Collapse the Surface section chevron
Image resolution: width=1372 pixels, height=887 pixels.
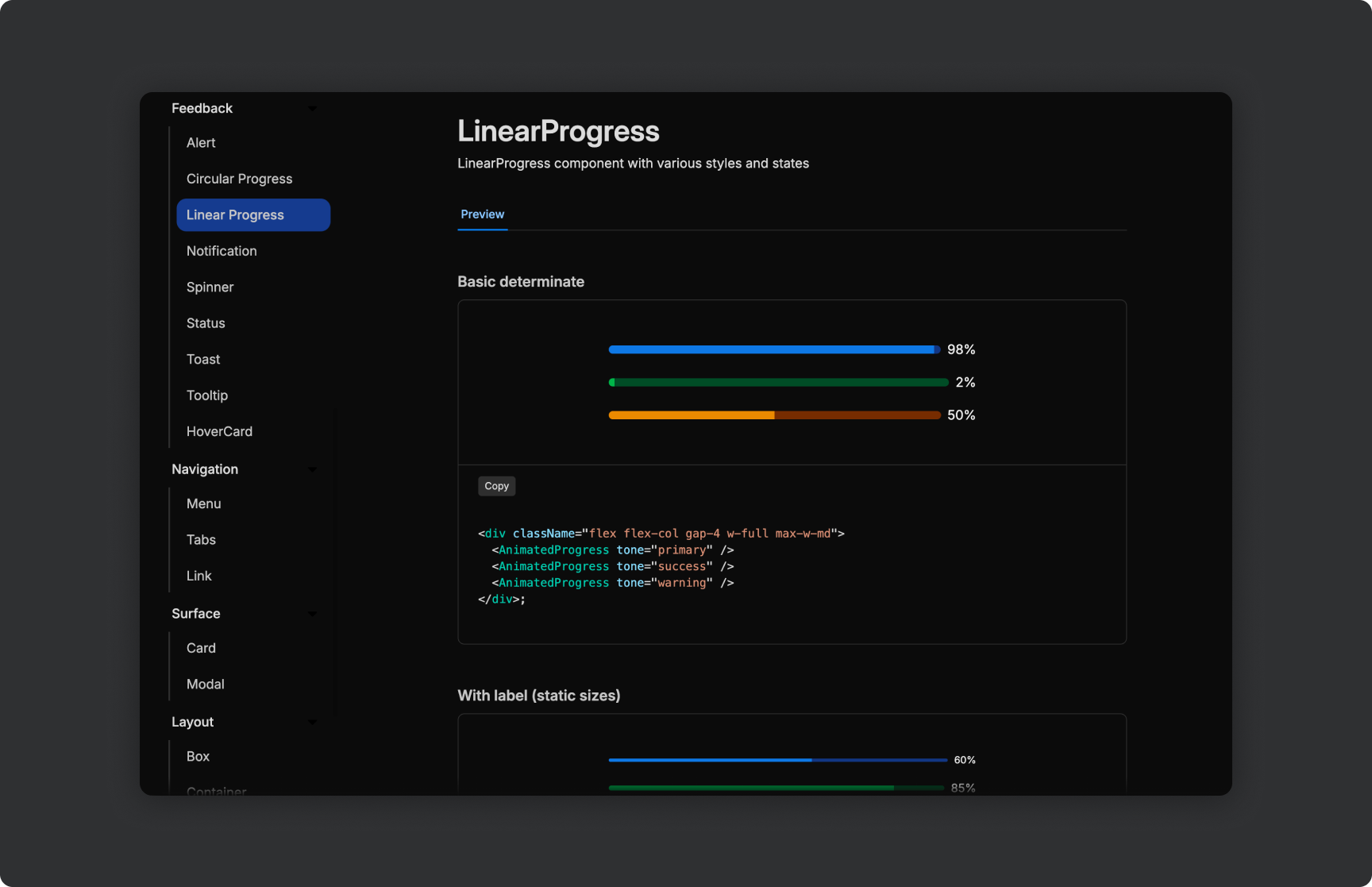[x=312, y=614]
